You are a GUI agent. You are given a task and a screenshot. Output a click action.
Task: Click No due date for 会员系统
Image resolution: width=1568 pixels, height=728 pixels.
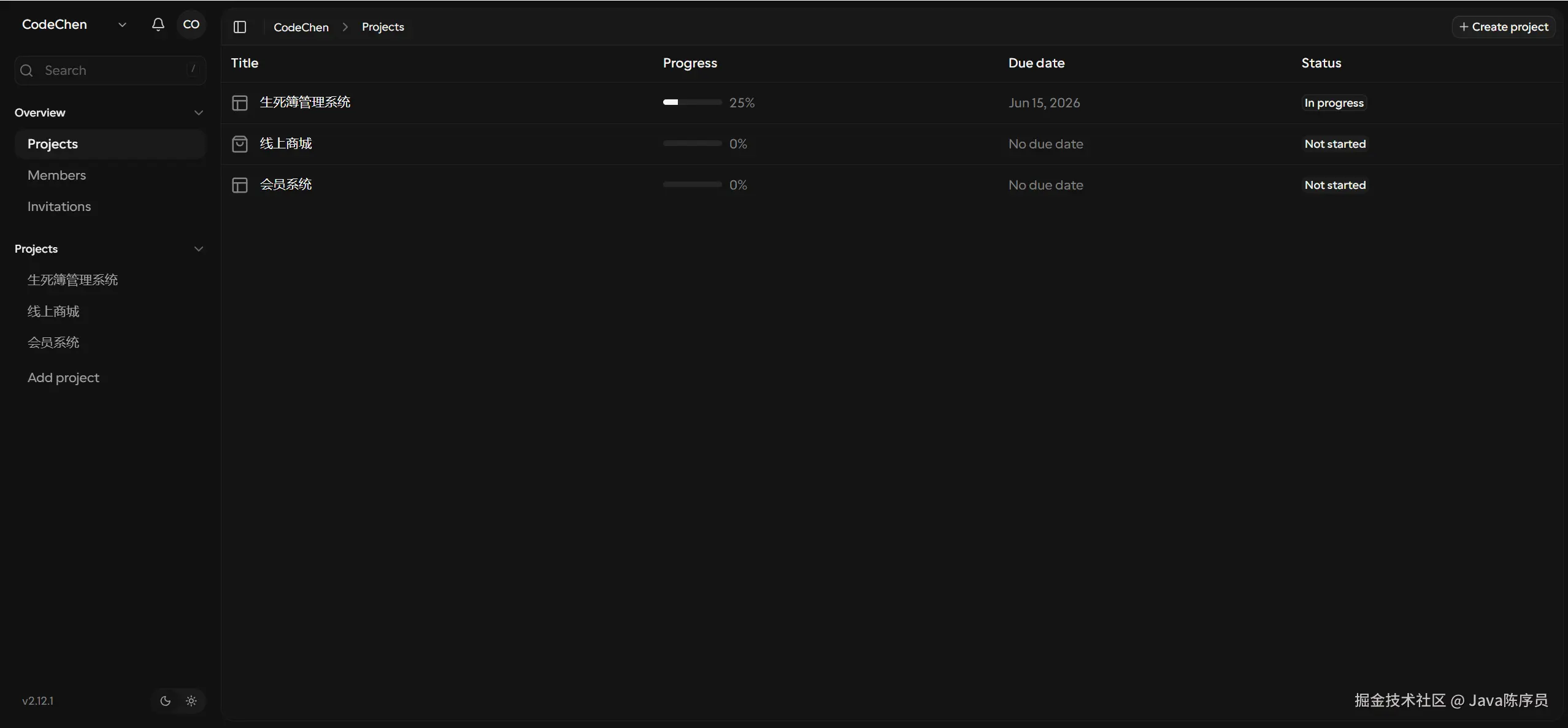point(1045,185)
